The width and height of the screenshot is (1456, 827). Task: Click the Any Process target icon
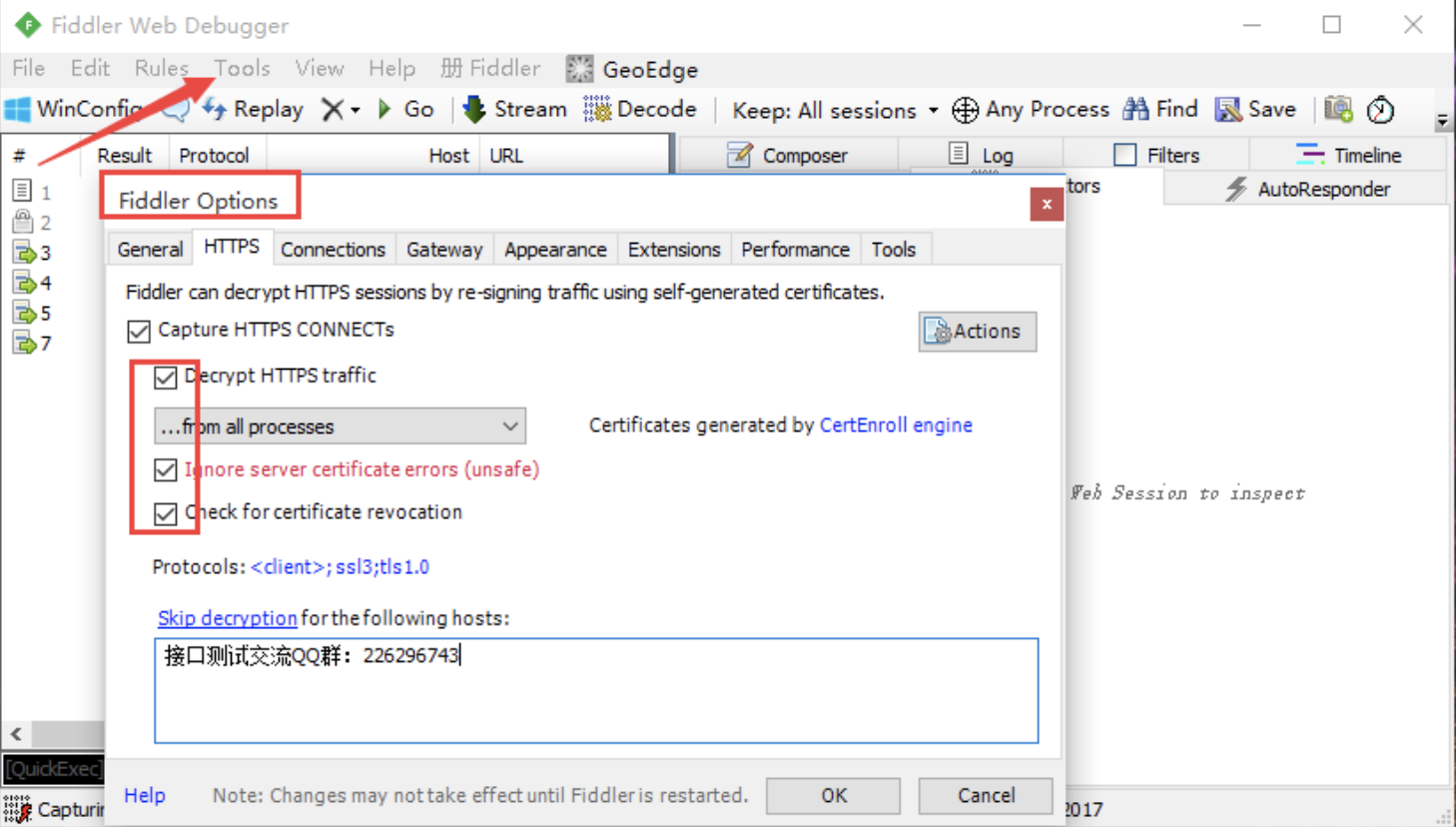coord(965,110)
